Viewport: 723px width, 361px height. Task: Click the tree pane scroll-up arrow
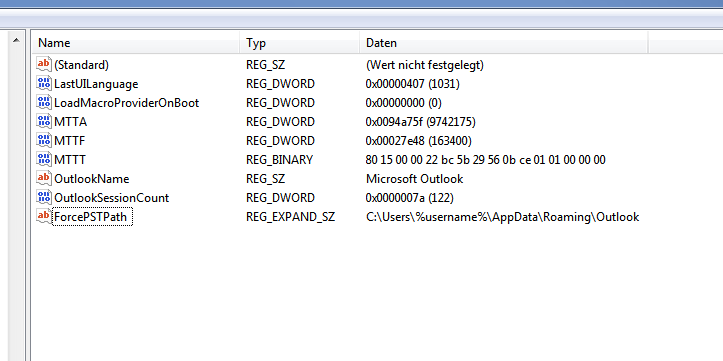point(16,40)
